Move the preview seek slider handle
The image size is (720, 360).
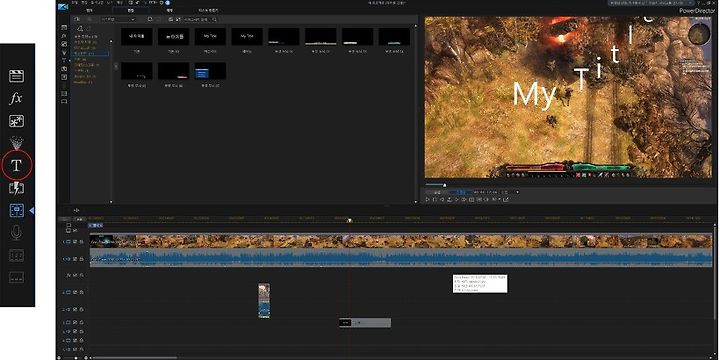coord(444,185)
